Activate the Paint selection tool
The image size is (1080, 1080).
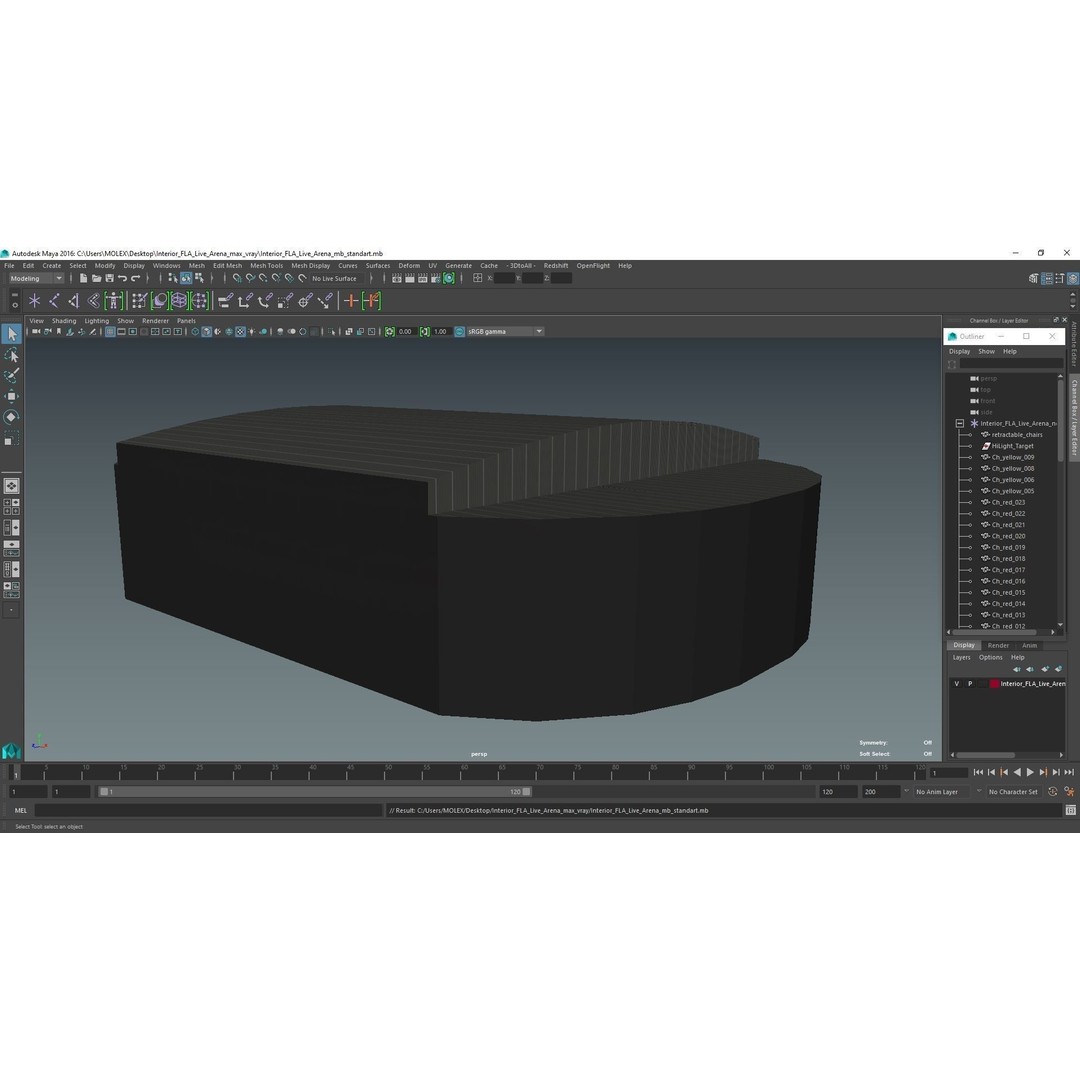11,376
